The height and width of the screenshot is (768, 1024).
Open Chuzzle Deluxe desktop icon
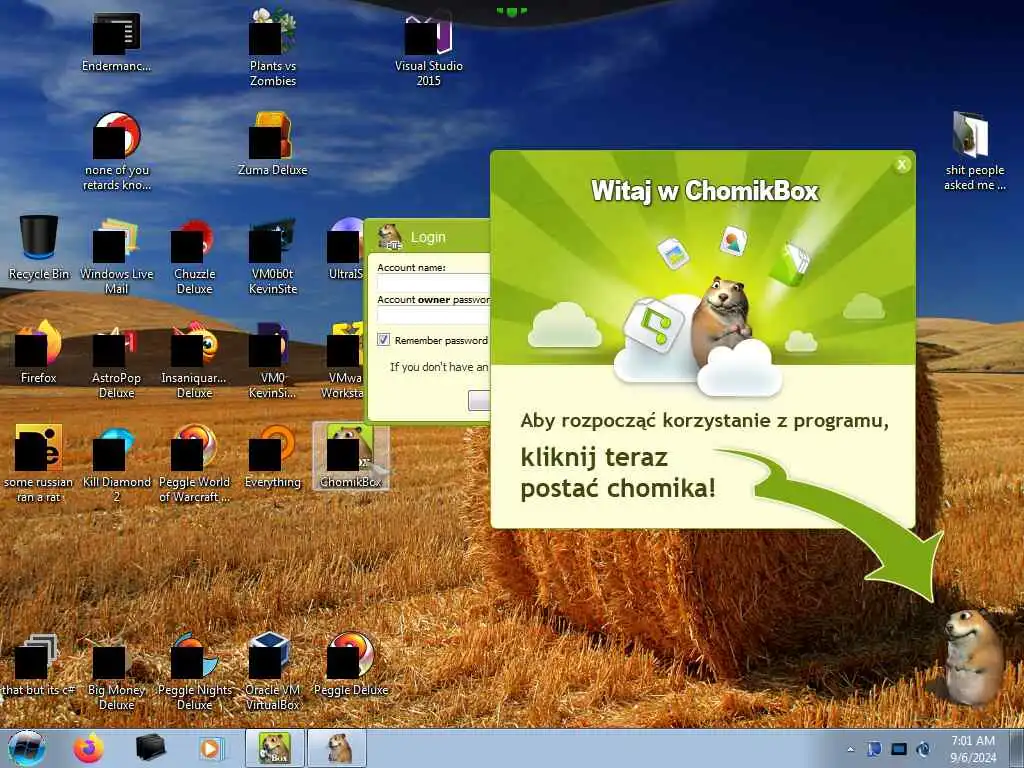pyautogui.click(x=195, y=255)
